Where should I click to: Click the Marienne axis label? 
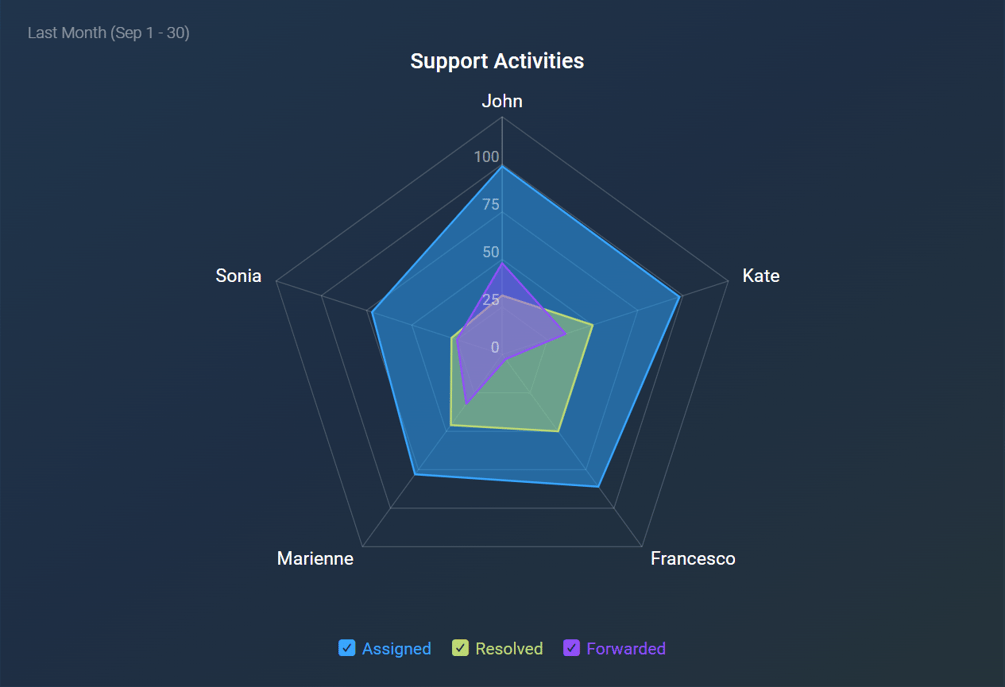315,558
